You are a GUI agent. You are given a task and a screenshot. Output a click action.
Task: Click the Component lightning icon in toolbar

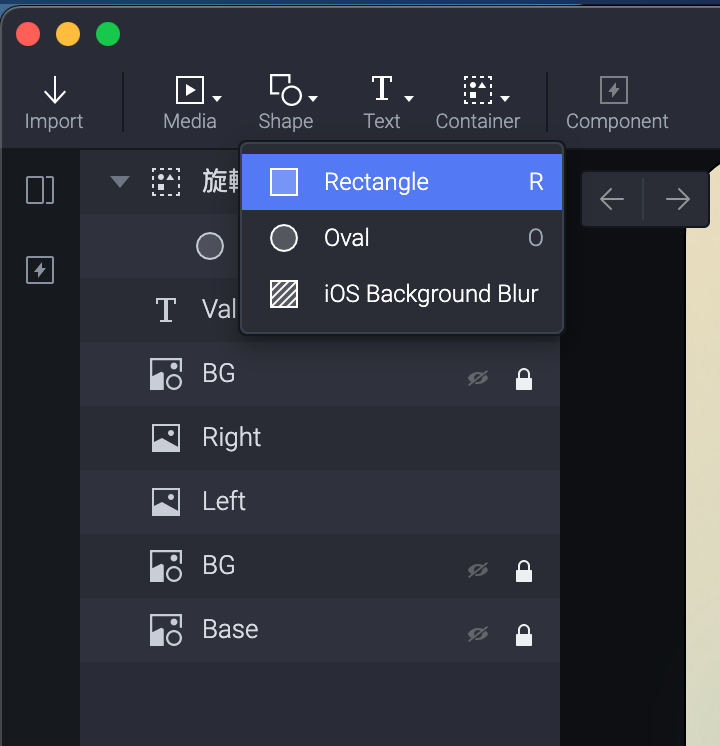coord(614,91)
